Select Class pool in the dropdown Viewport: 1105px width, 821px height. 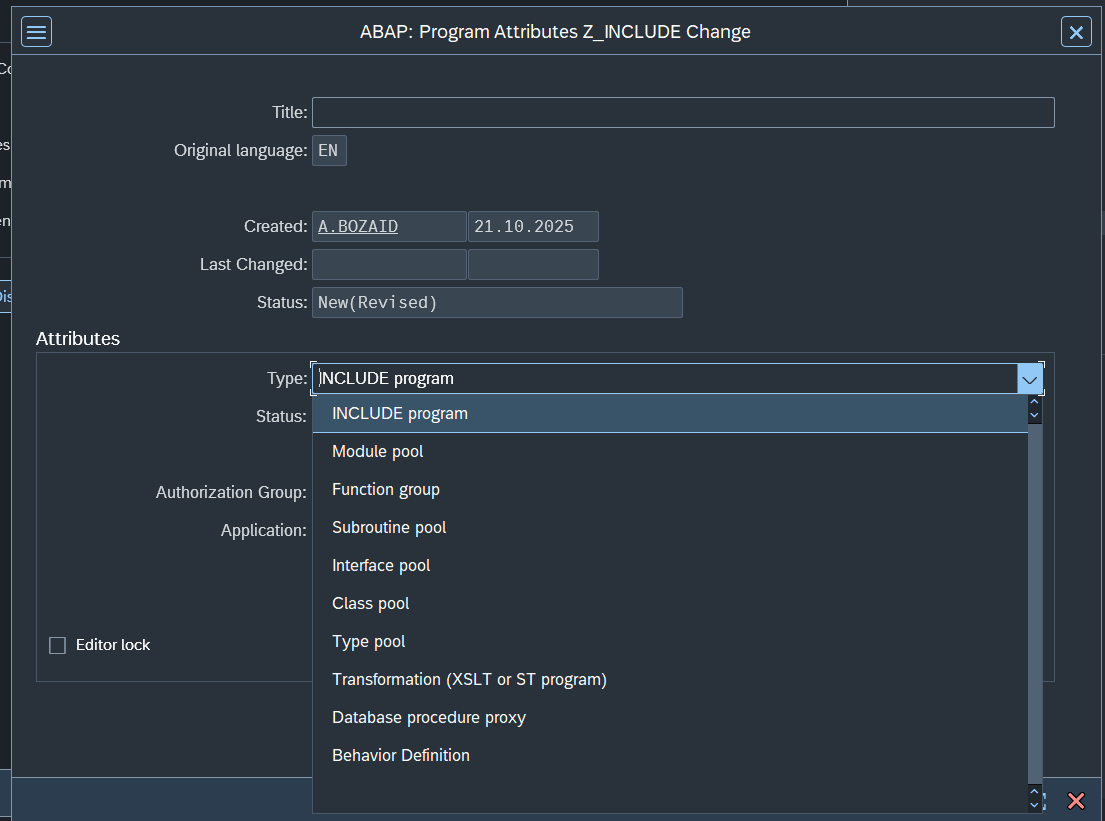(x=371, y=604)
